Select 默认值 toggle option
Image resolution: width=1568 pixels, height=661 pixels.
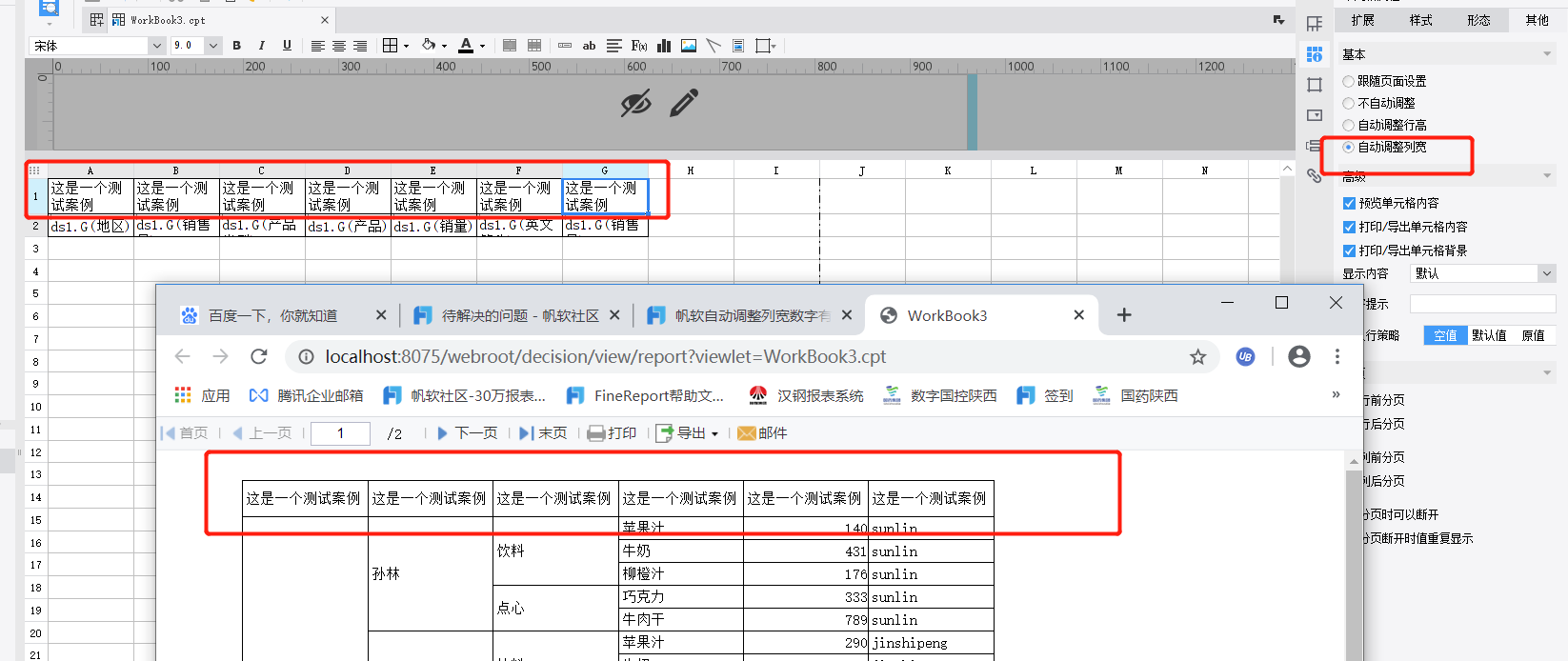[x=1489, y=335]
